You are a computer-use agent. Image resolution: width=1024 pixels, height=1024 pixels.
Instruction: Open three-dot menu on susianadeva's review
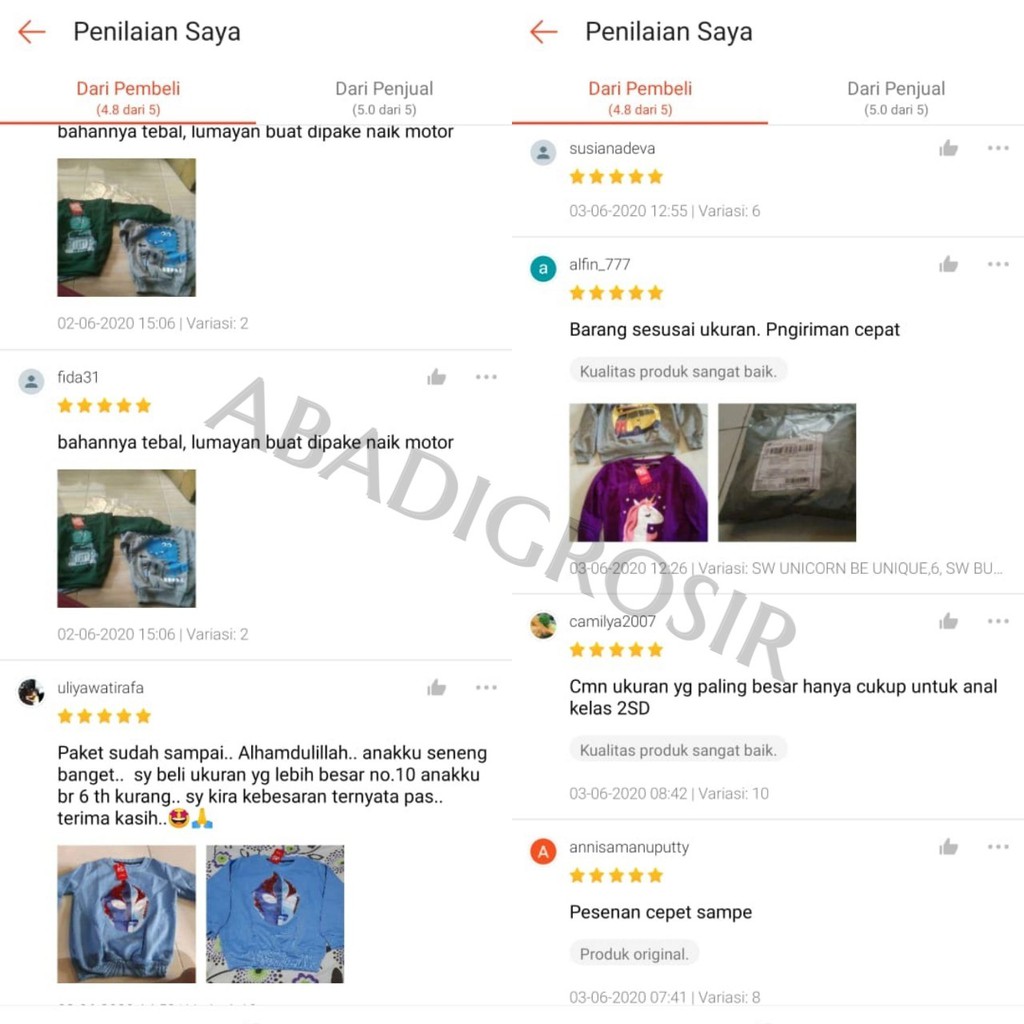coord(998,148)
